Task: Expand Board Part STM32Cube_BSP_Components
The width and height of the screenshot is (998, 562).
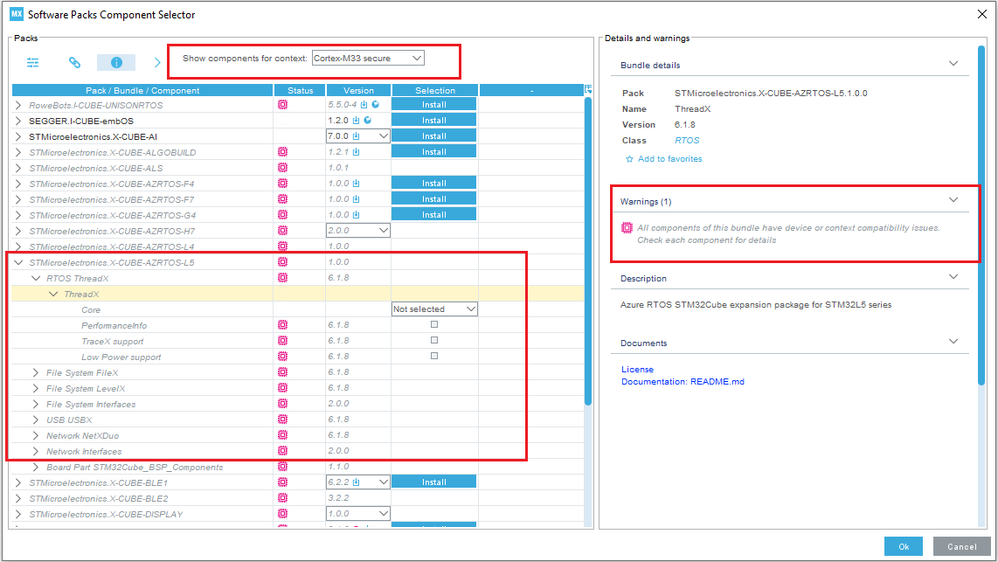Action: pyautogui.click(x=36, y=467)
